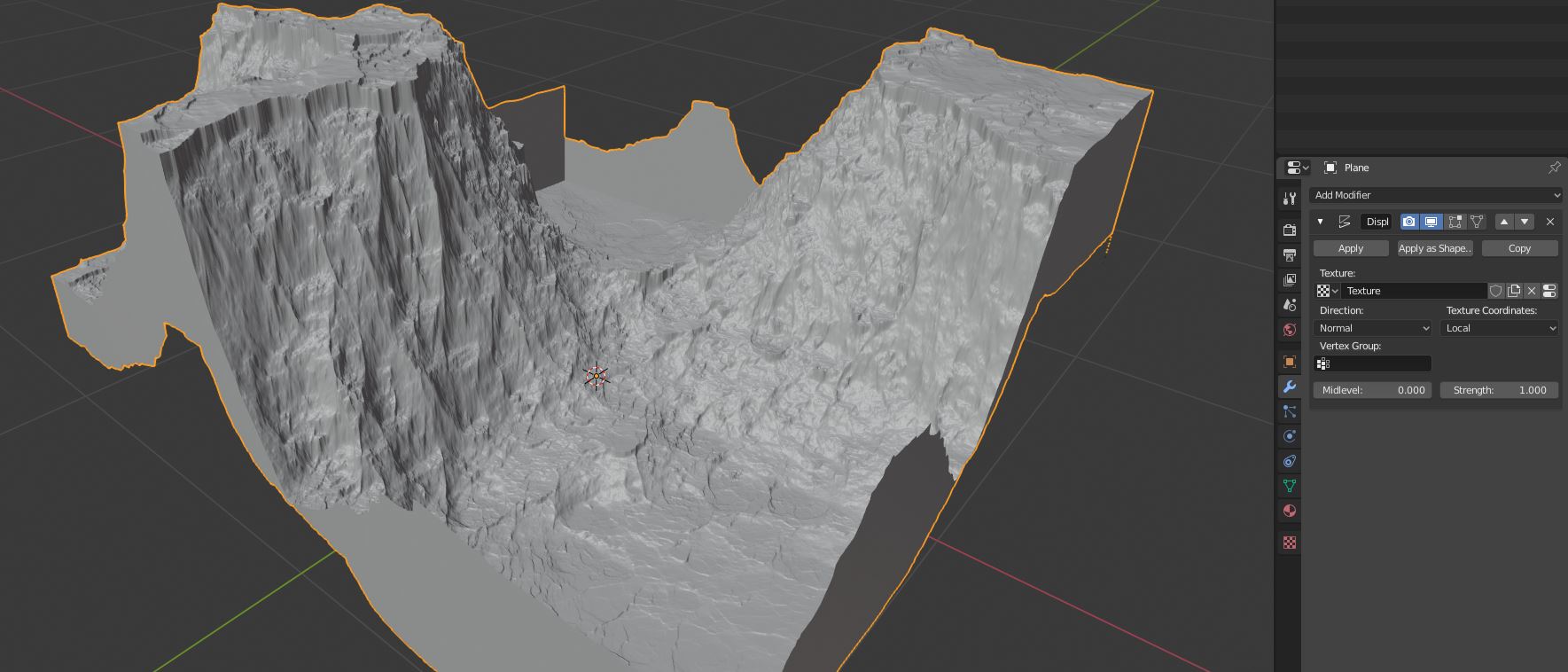Click the 3D cursor in viewport
Viewport: 1568px width, 672px height.
tap(597, 377)
